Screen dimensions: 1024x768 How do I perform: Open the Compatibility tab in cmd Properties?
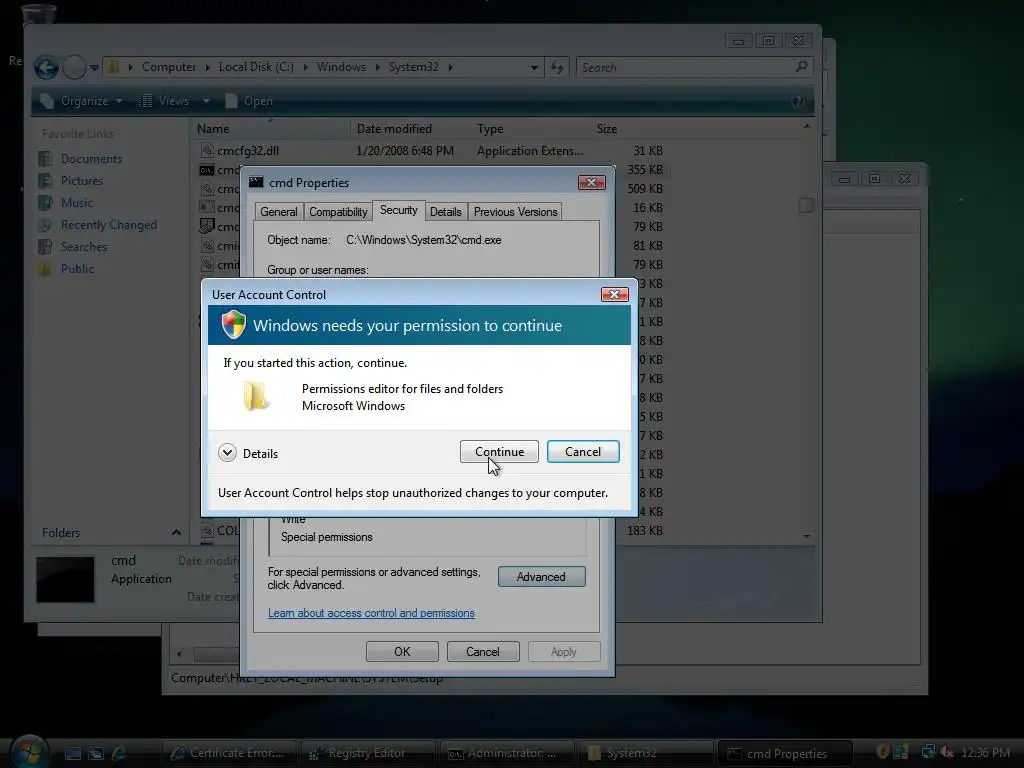[338, 212]
